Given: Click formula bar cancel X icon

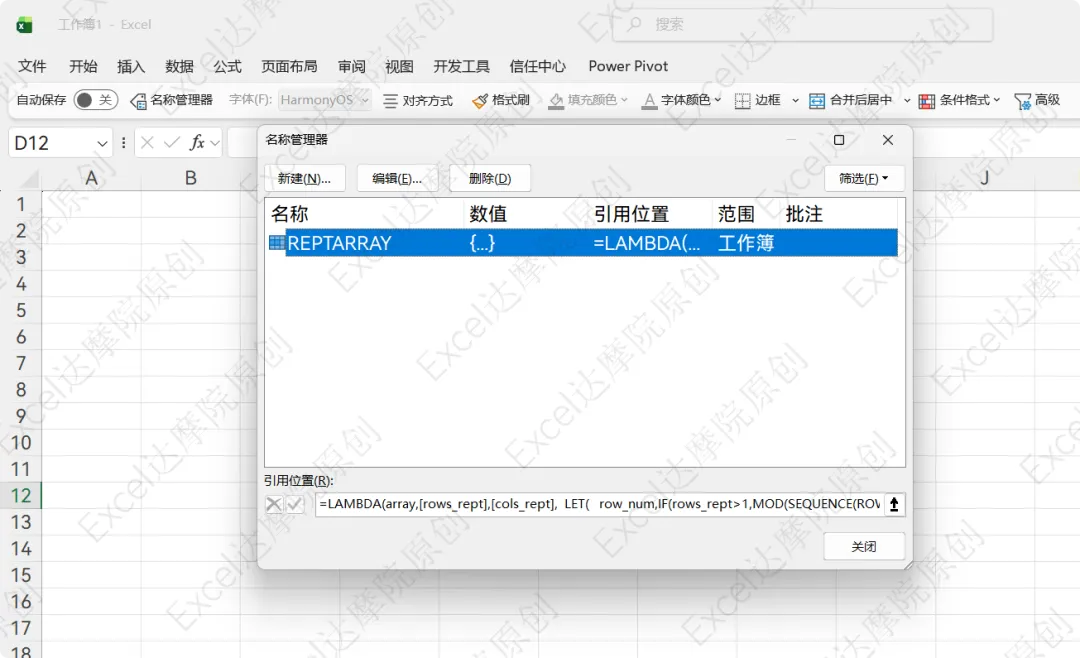Looking at the screenshot, I should click(x=147, y=143).
